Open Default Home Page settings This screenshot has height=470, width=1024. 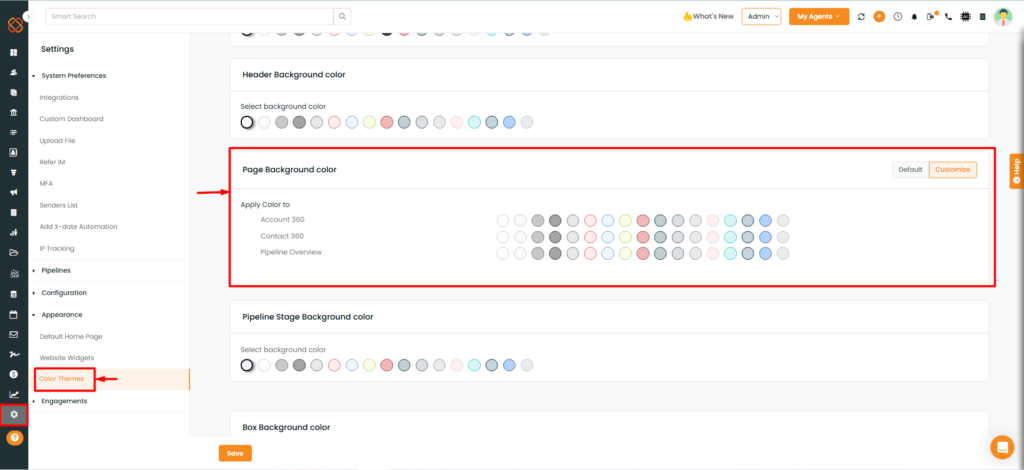[71, 336]
